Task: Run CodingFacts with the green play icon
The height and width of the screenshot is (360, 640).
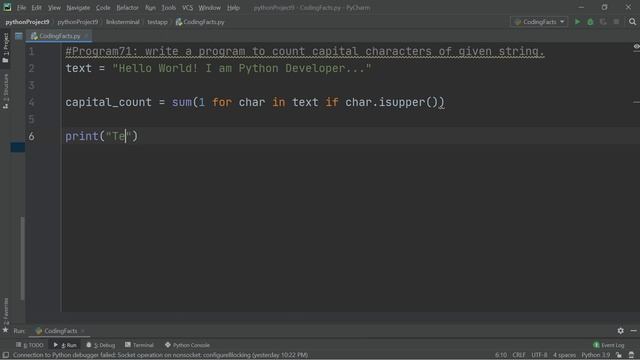Action: pos(577,22)
